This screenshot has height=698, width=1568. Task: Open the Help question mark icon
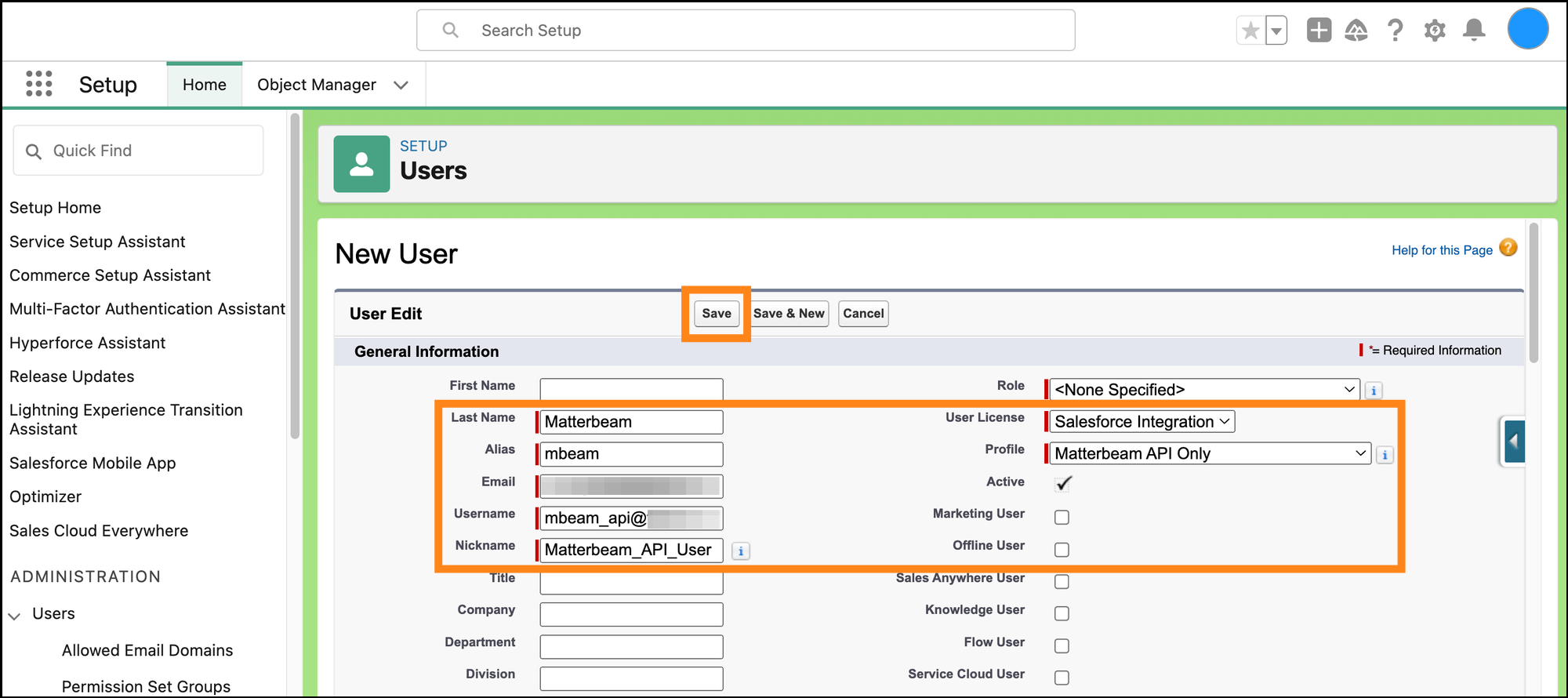click(x=1395, y=31)
